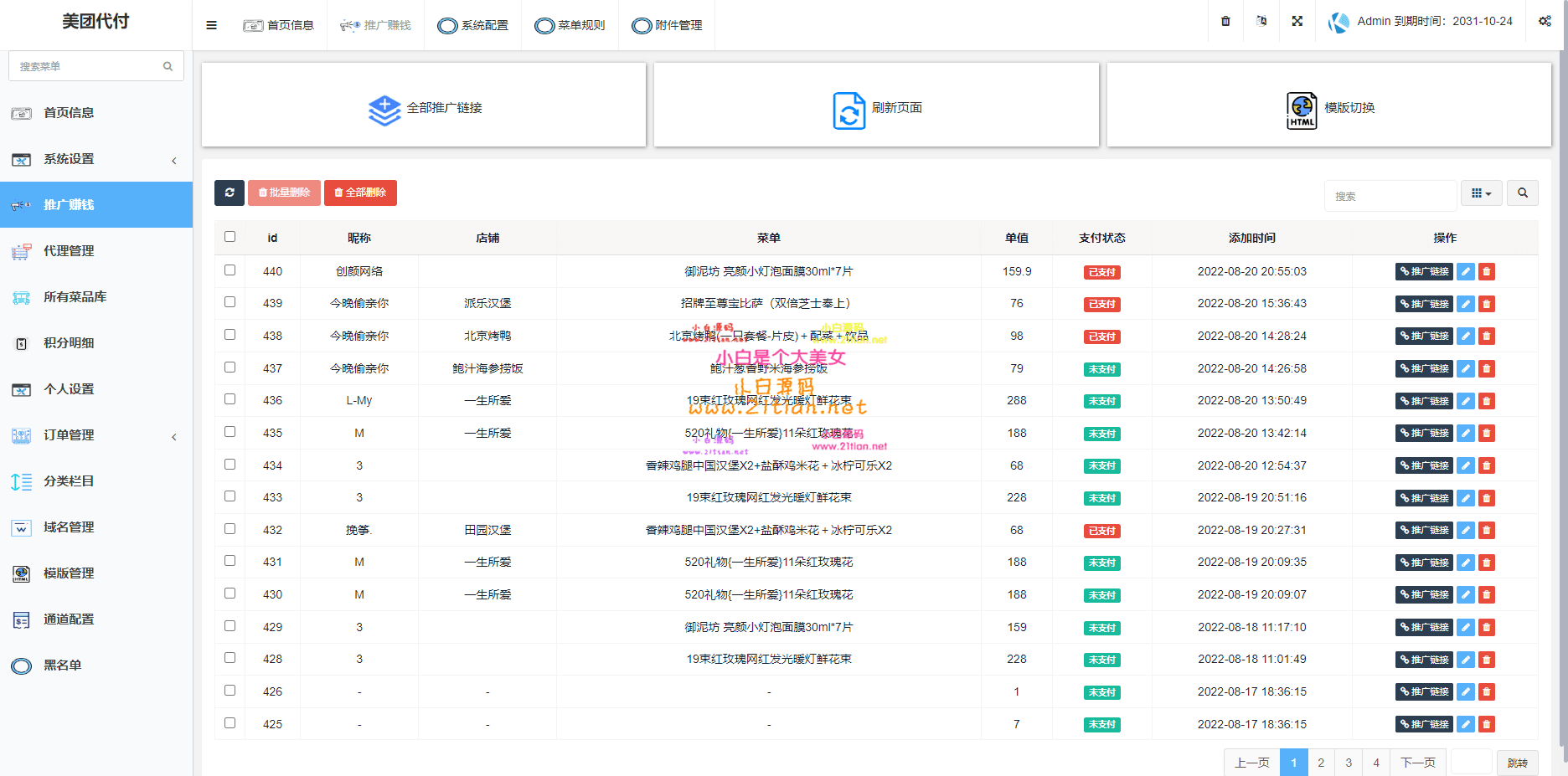Image resolution: width=1568 pixels, height=776 pixels.
Task: Open the column layout dropdown near search
Action: [x=1482, y=193]
